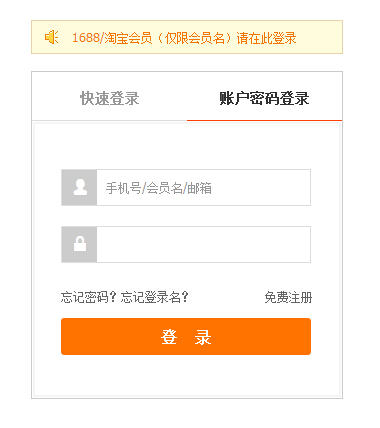Click the orange 登录 button
The width and height of the screenshot is (380, 428).
(186, 336)
